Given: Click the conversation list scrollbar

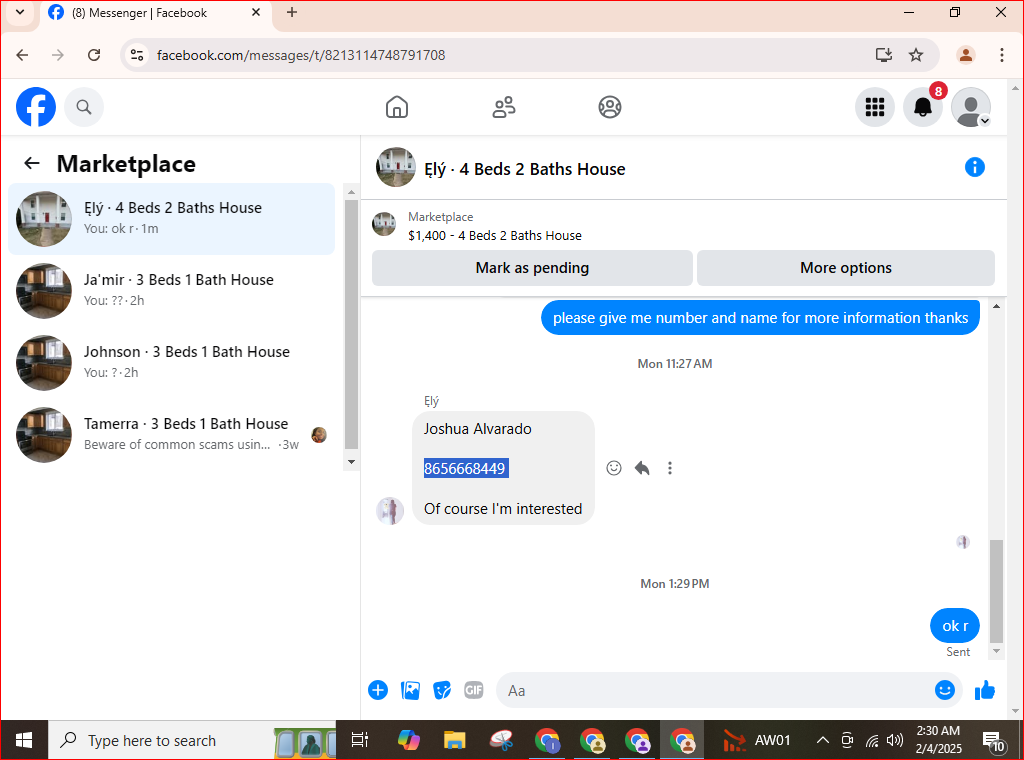Looking at the screenshot, I should [x=351, y=325].
